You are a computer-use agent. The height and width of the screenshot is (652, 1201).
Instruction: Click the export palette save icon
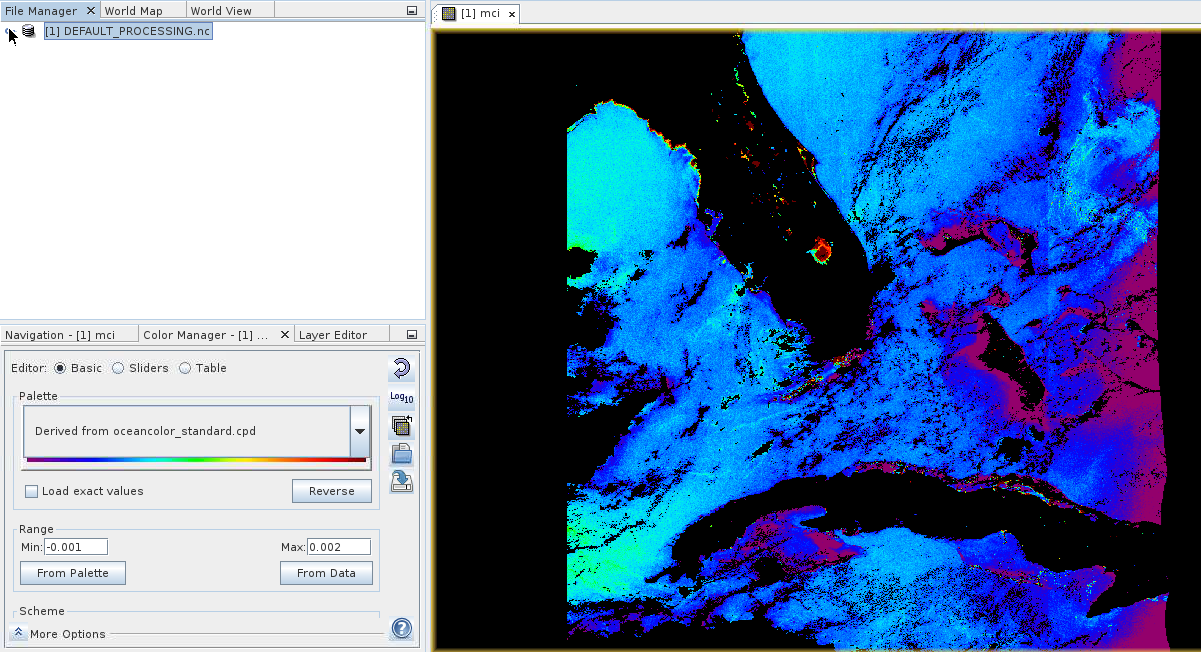pyautogui.click(x=401, y=482)
